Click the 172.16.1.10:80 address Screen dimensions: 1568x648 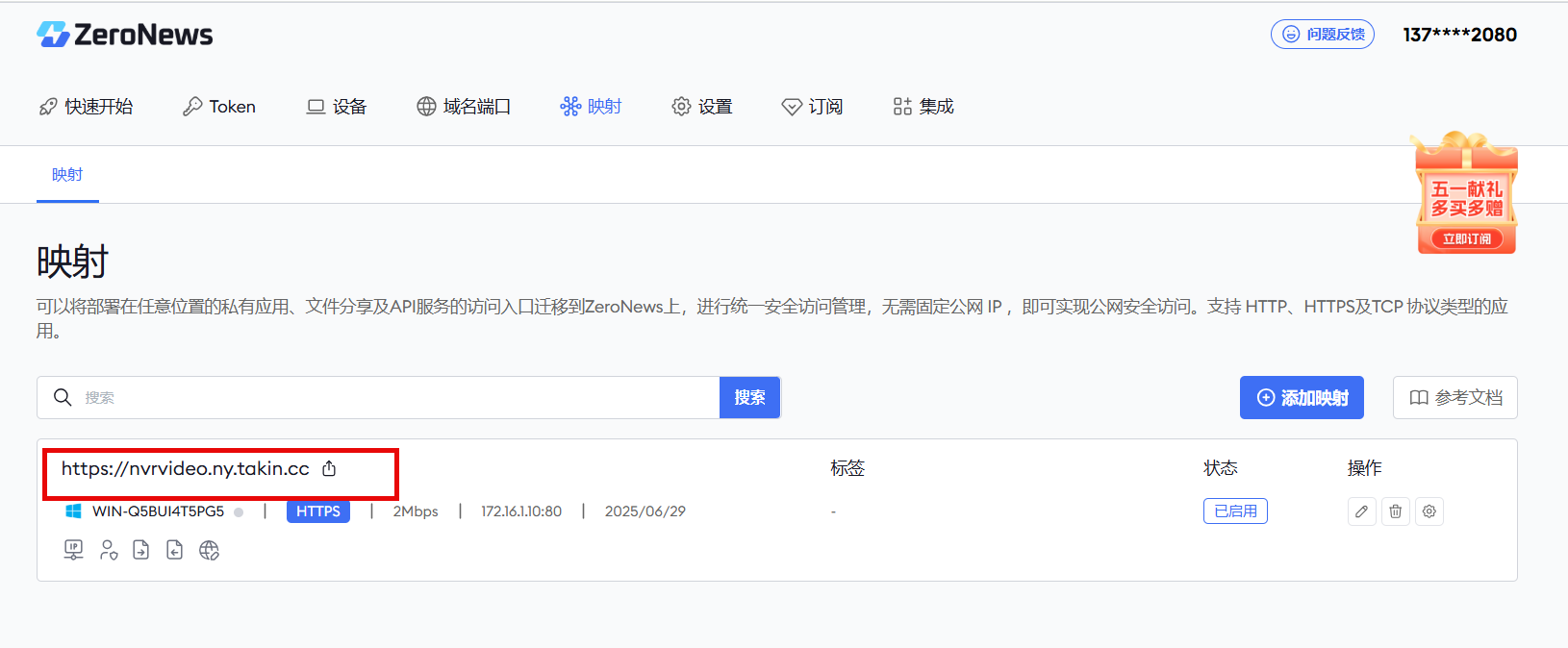(521, 511)
